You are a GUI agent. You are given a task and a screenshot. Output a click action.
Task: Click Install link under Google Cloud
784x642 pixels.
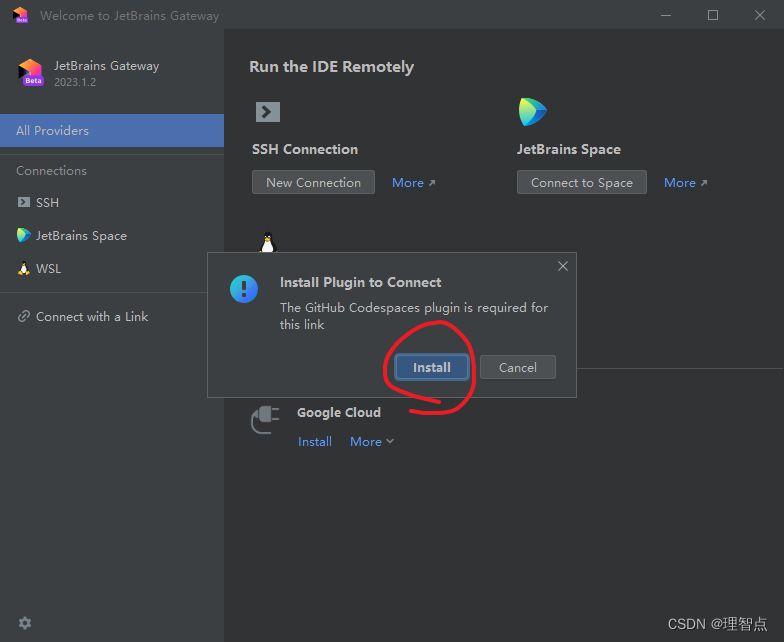point(315,442)
